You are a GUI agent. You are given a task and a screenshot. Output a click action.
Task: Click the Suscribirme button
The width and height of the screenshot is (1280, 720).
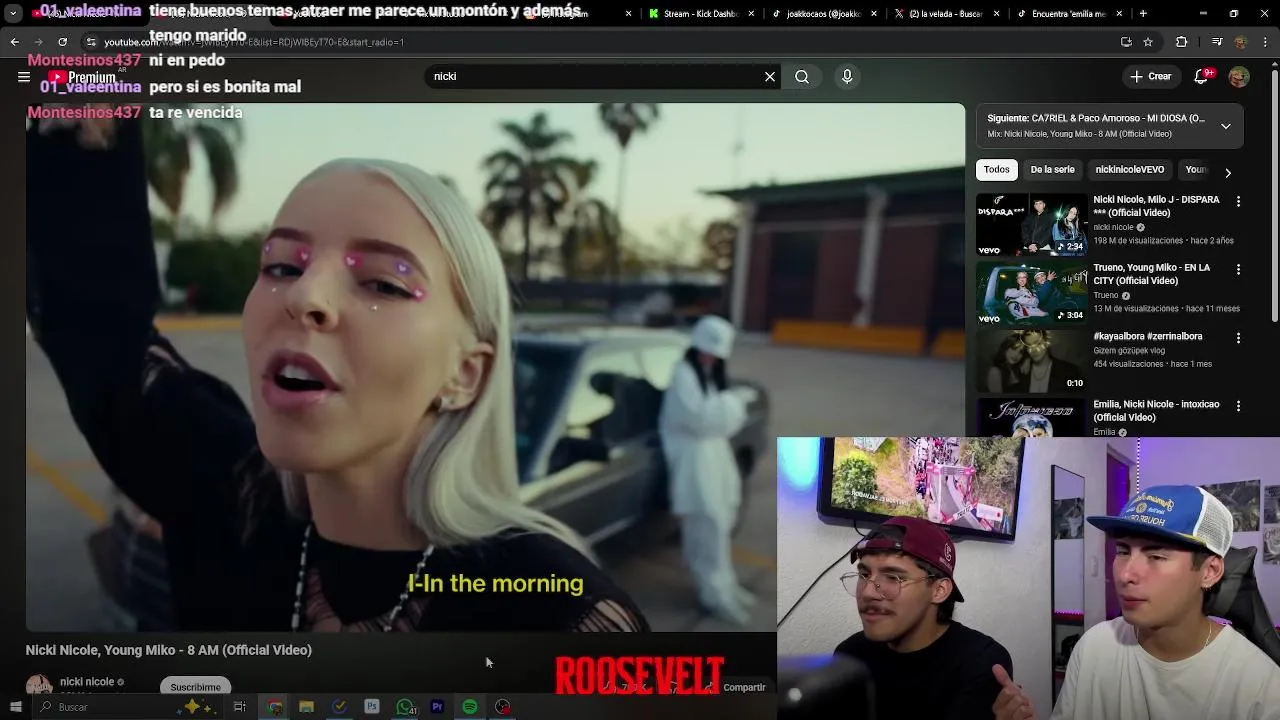tap(196, 687)
